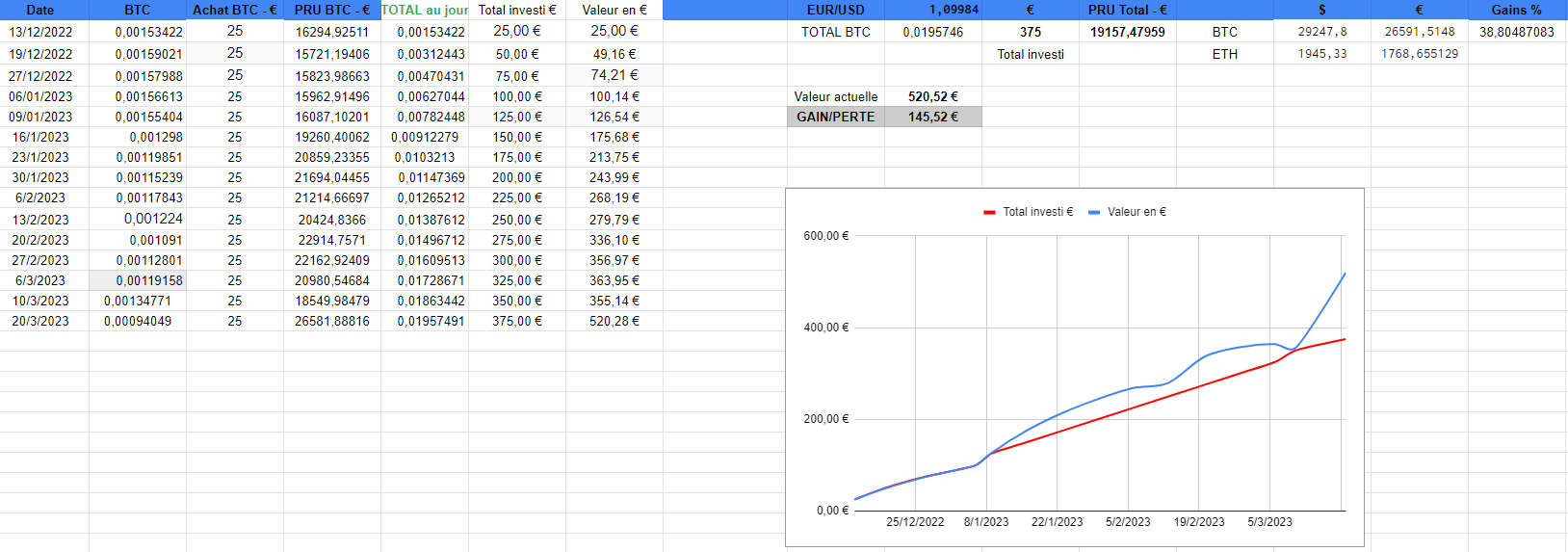Click the ETH euro price 1768,655129

tap(1420, 54)
